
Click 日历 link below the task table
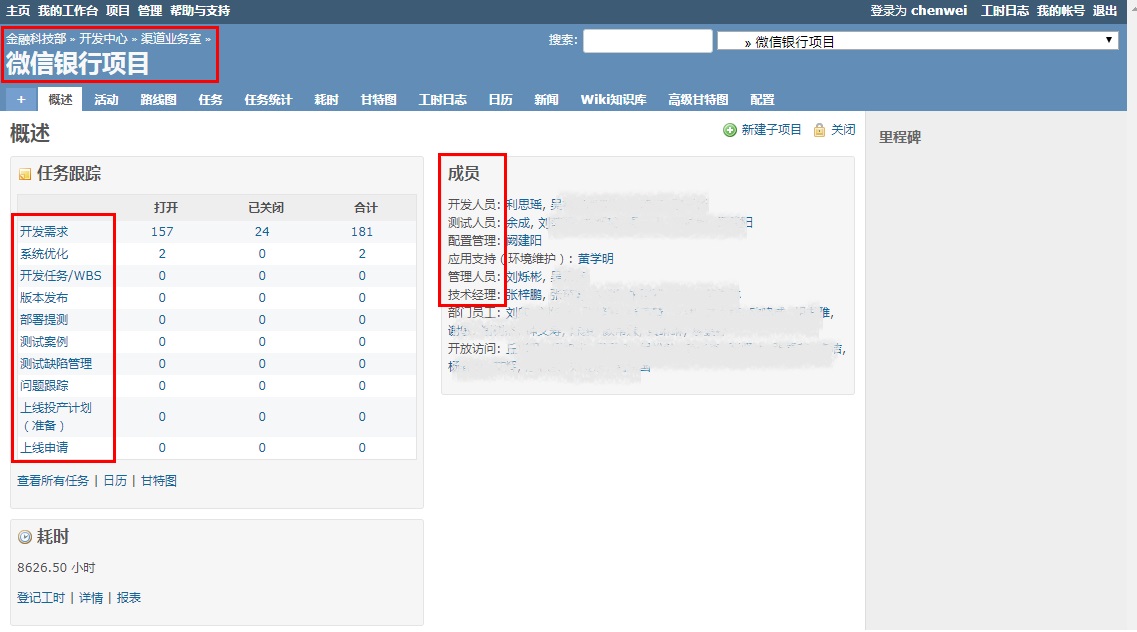[x=115, y=481]
